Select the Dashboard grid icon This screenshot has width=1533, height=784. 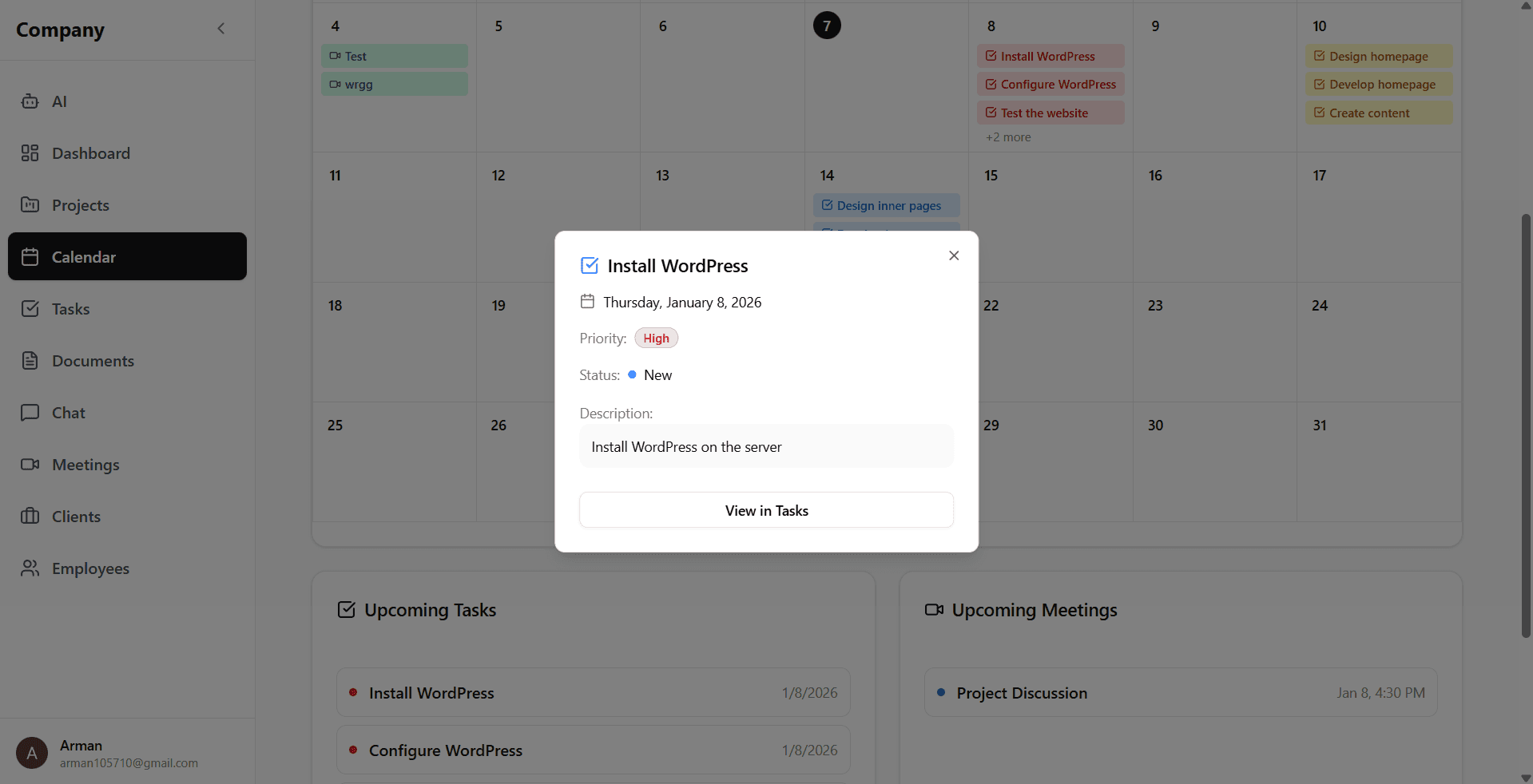[x=30, y=152]
